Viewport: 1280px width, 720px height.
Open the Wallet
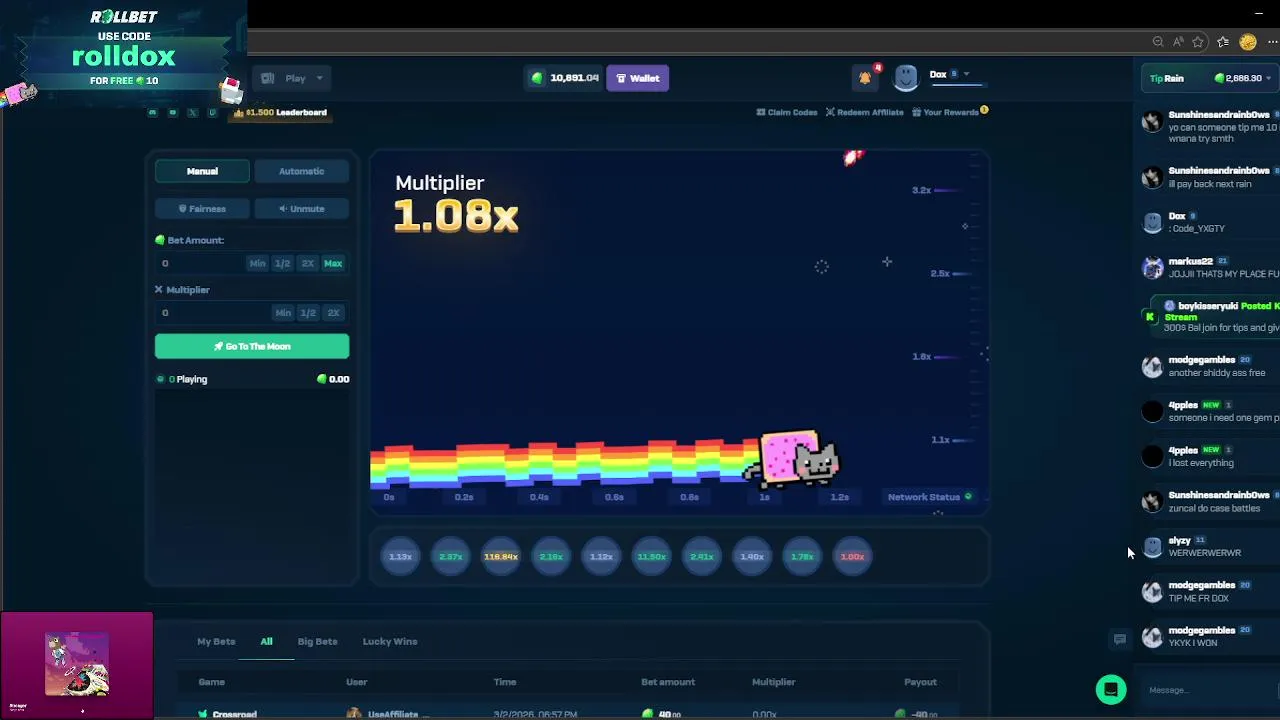coord(637,78)
